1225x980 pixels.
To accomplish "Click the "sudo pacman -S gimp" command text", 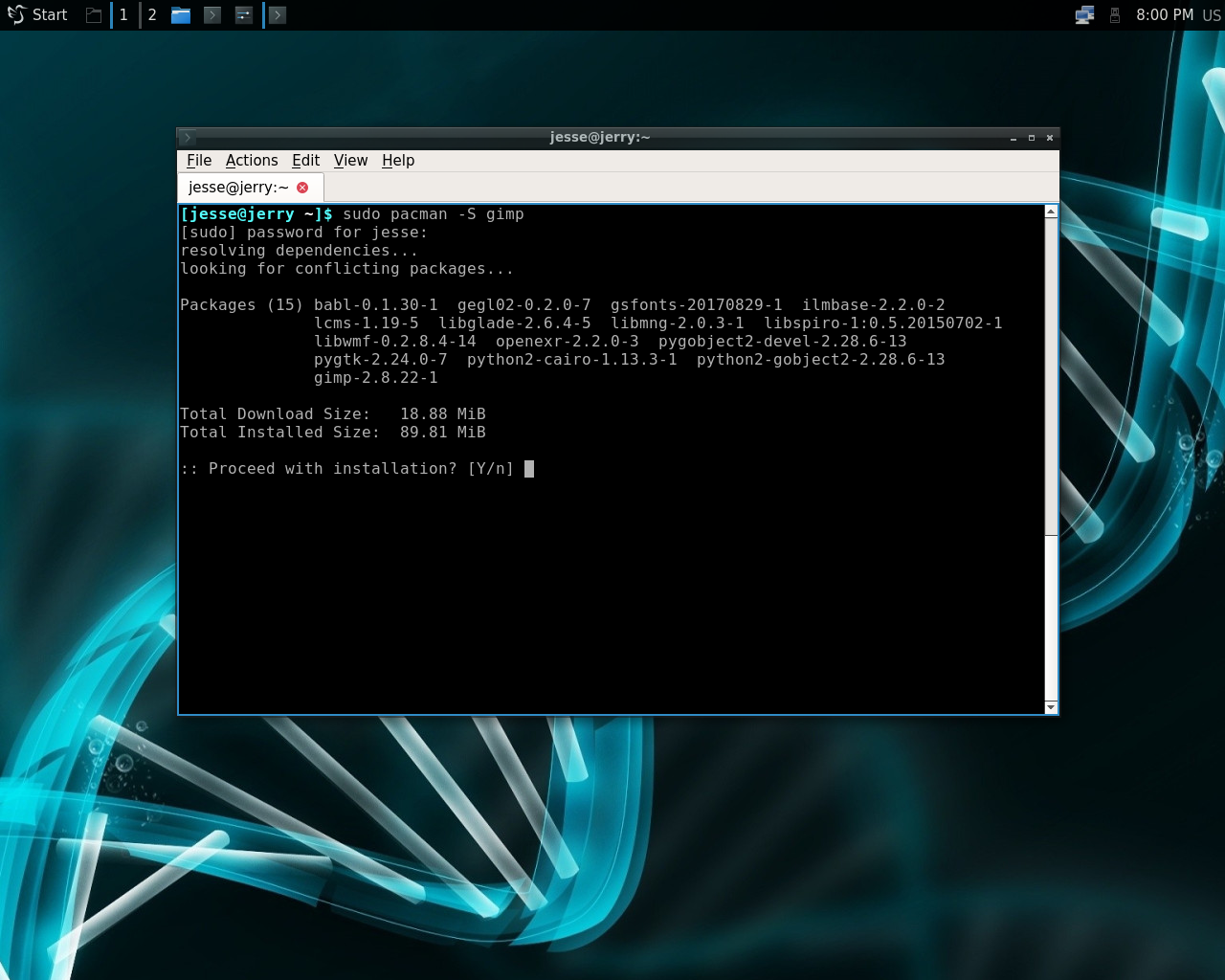I will coord(434,214).
